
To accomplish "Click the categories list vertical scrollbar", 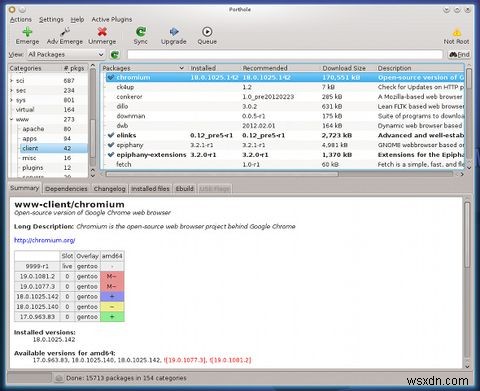I will [93, 138].
